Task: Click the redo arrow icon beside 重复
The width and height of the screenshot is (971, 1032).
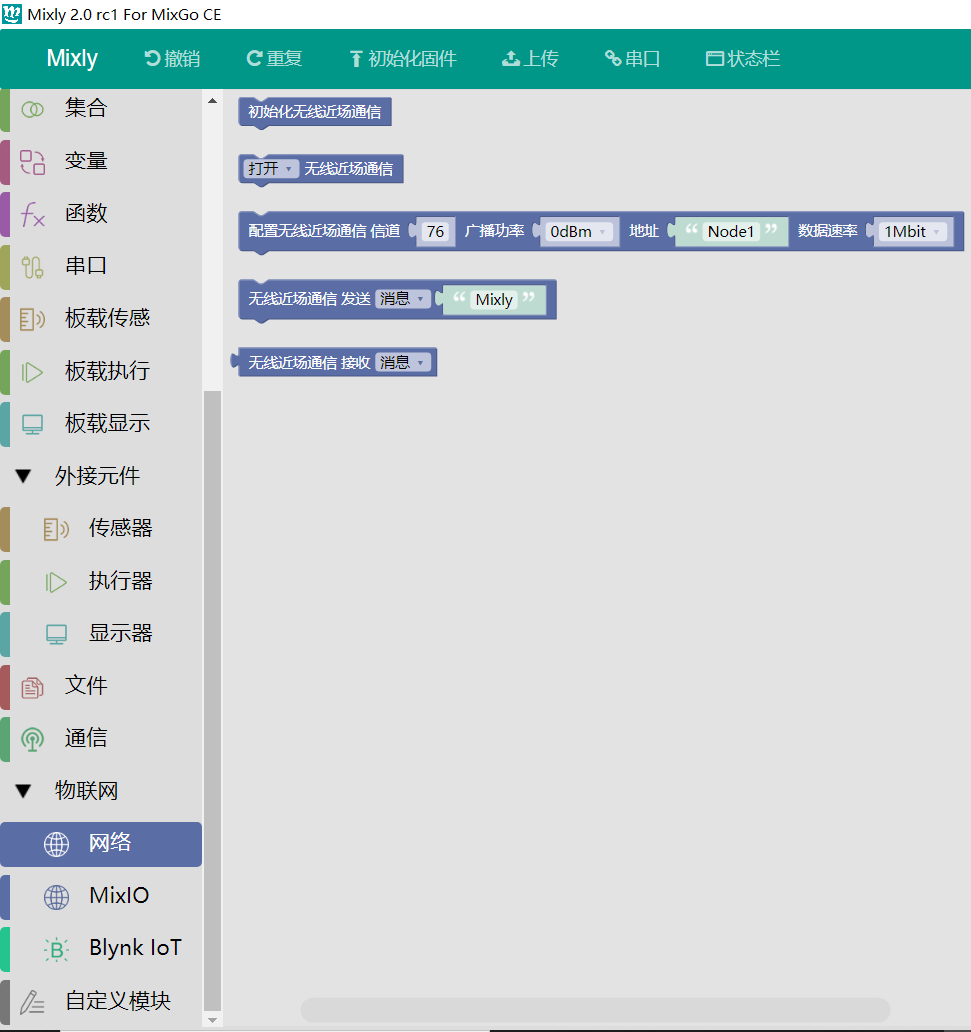Action: (x=254, y=59)
